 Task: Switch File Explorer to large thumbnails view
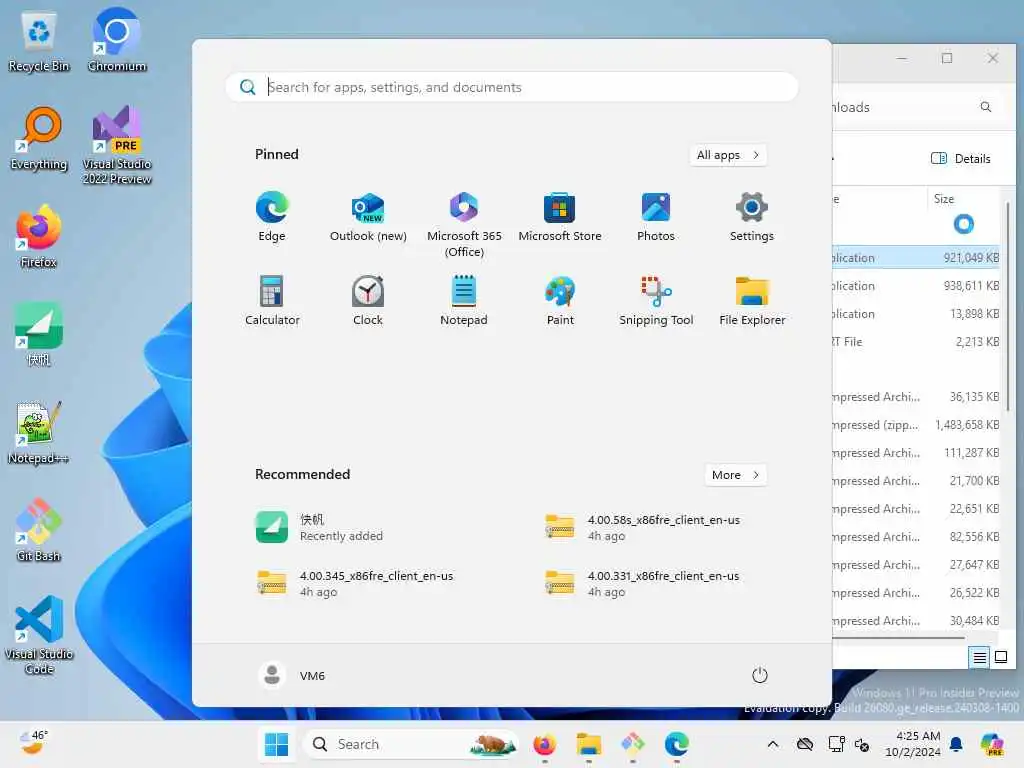point(1001,657)
